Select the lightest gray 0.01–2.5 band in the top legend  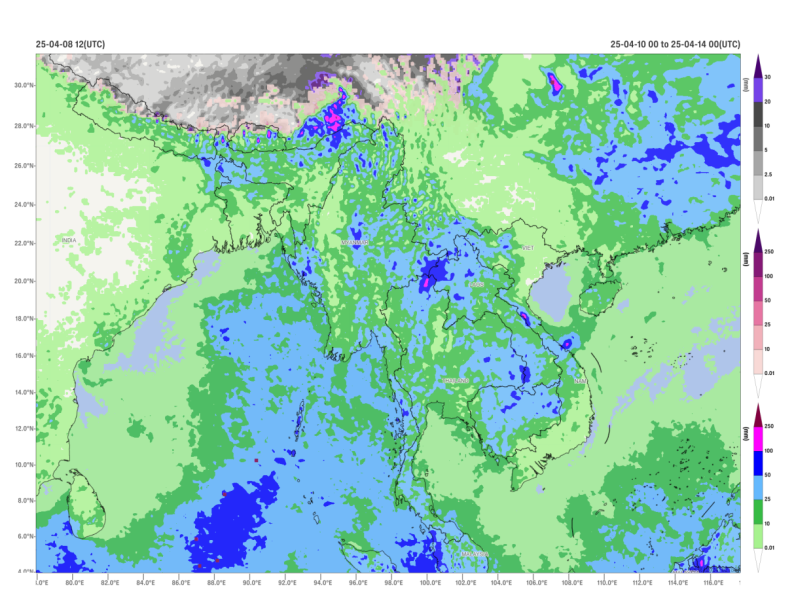coord(758,187)
